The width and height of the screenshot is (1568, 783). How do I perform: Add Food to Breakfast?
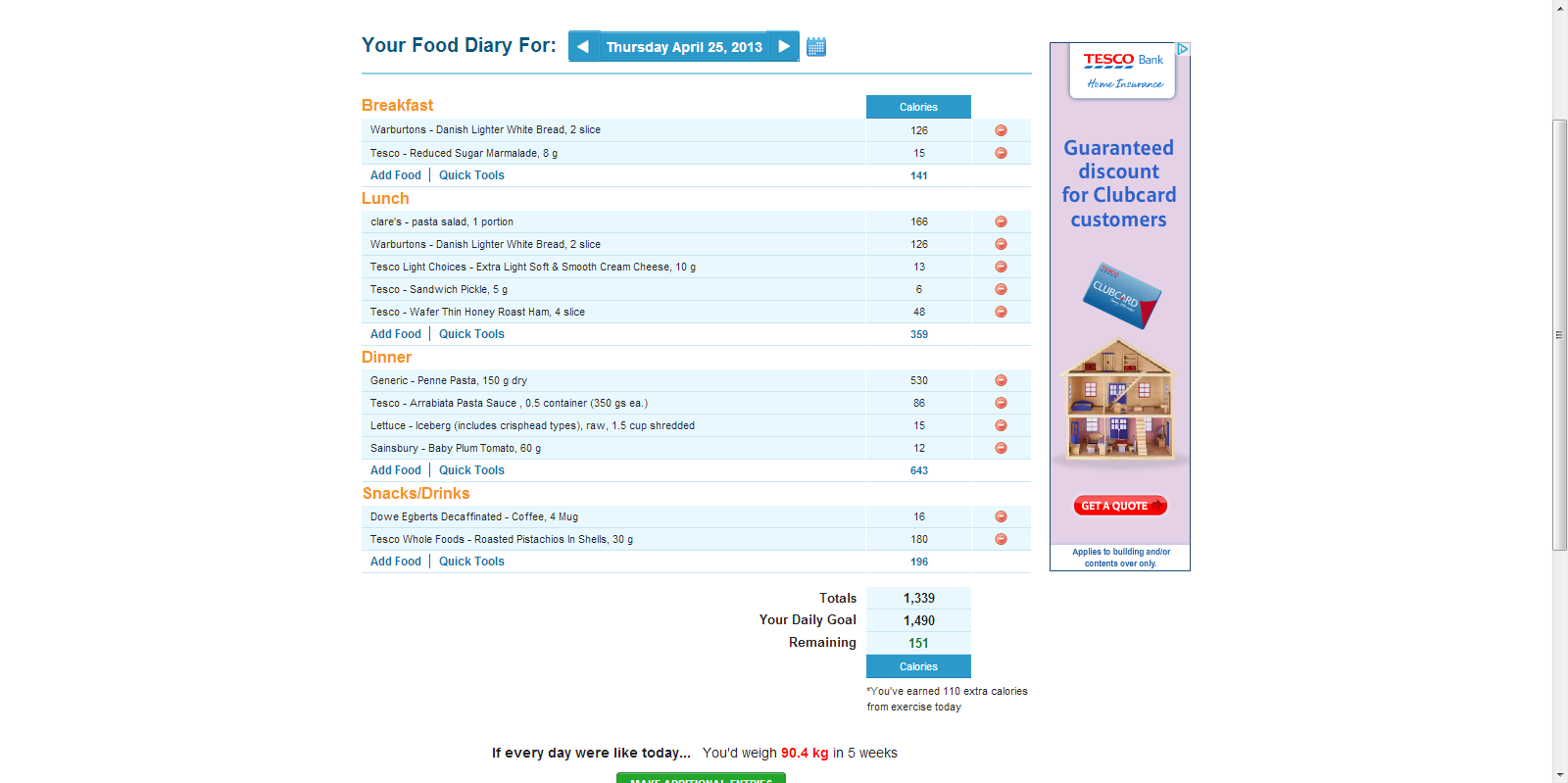point(396,175)
